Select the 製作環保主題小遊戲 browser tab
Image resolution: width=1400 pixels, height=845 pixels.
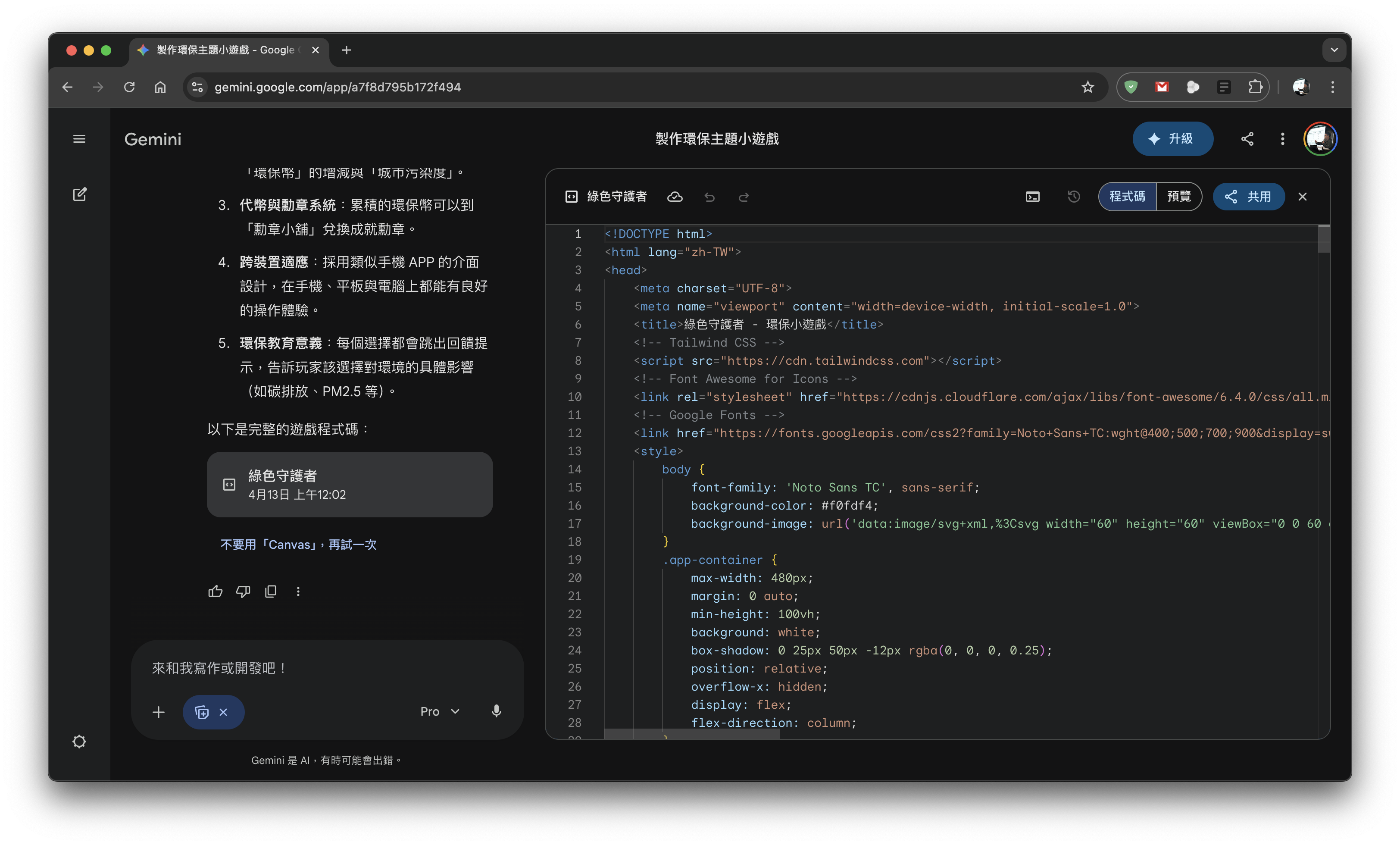tap(229, 50)
